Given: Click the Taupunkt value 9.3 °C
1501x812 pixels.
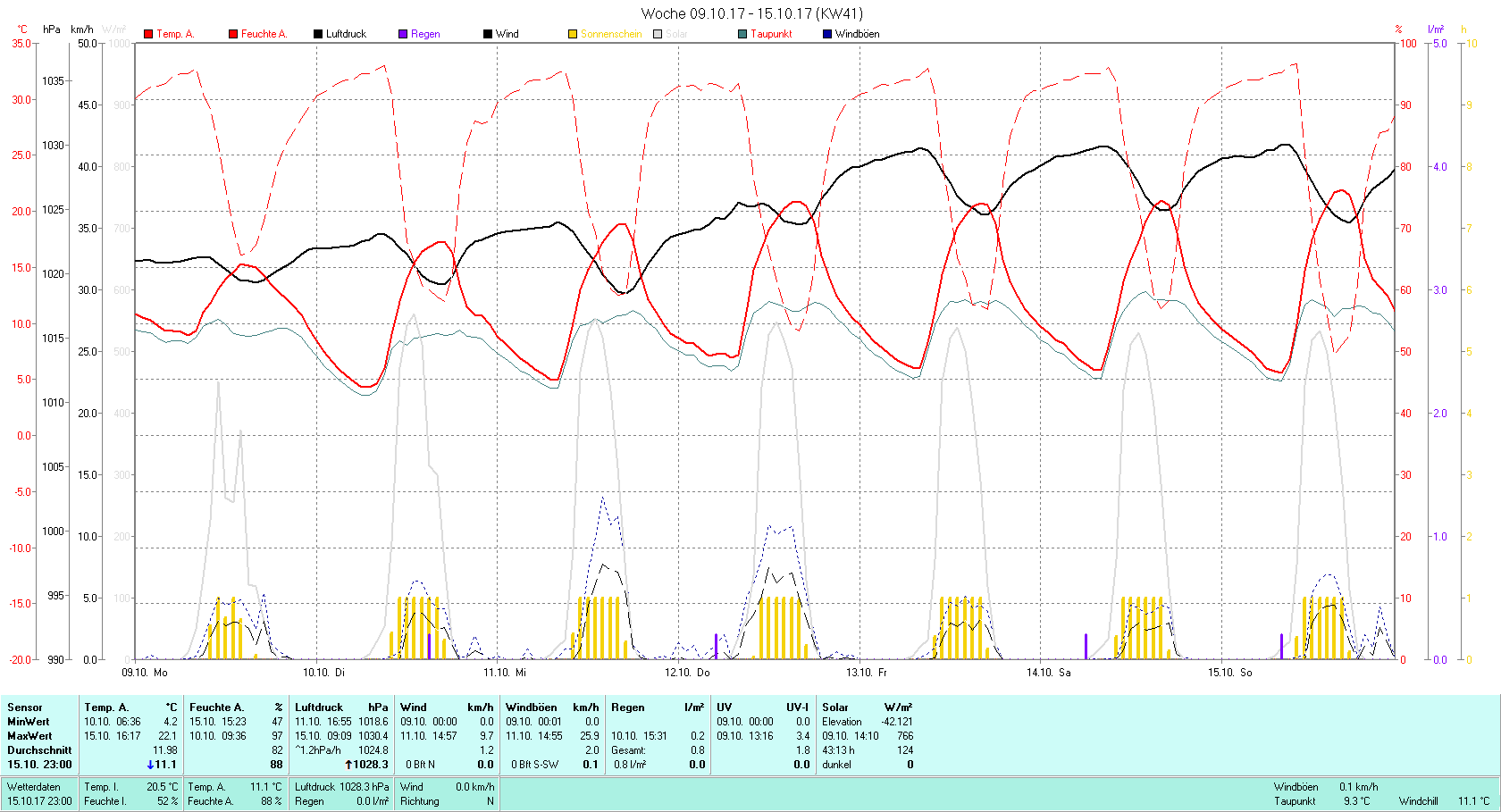Looking at the screenshot, I should point(1356,800).
